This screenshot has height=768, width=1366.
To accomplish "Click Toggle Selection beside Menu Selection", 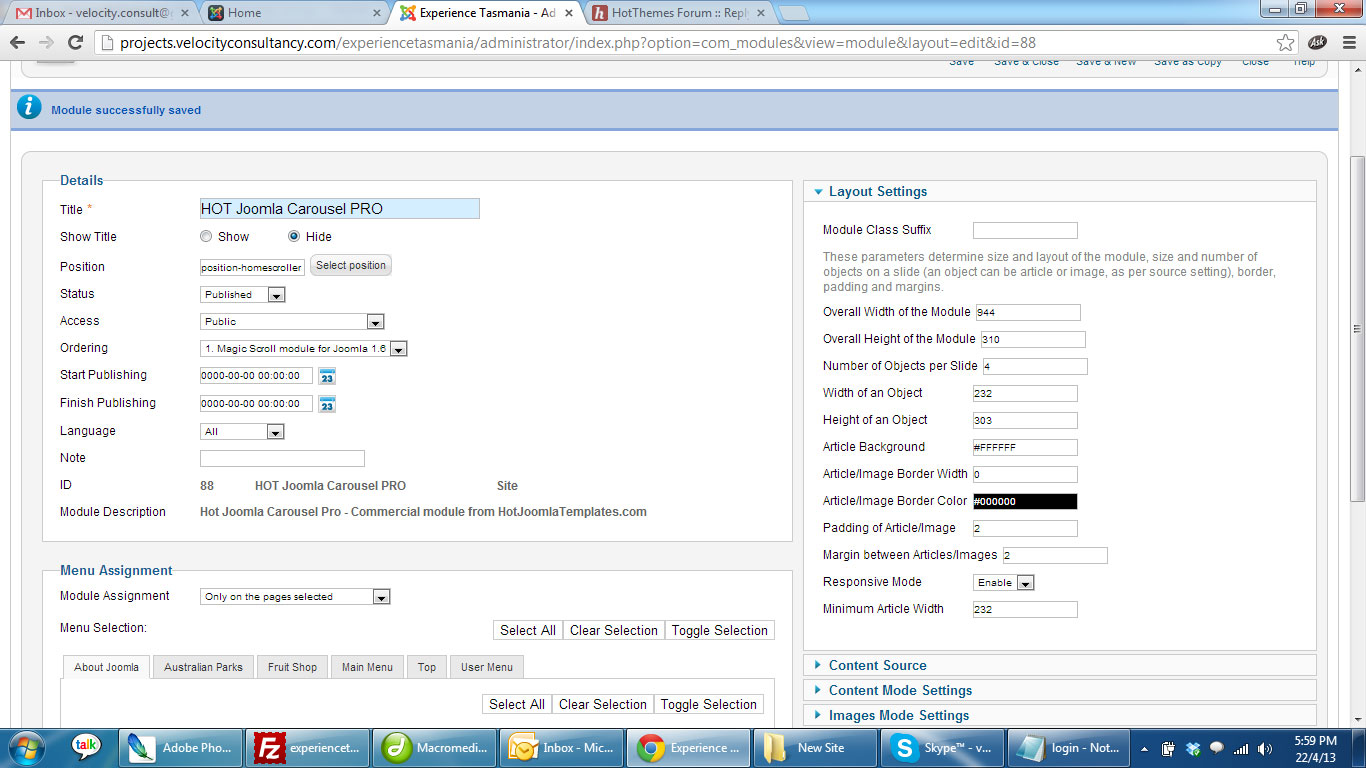I will [x=720, y=630].
